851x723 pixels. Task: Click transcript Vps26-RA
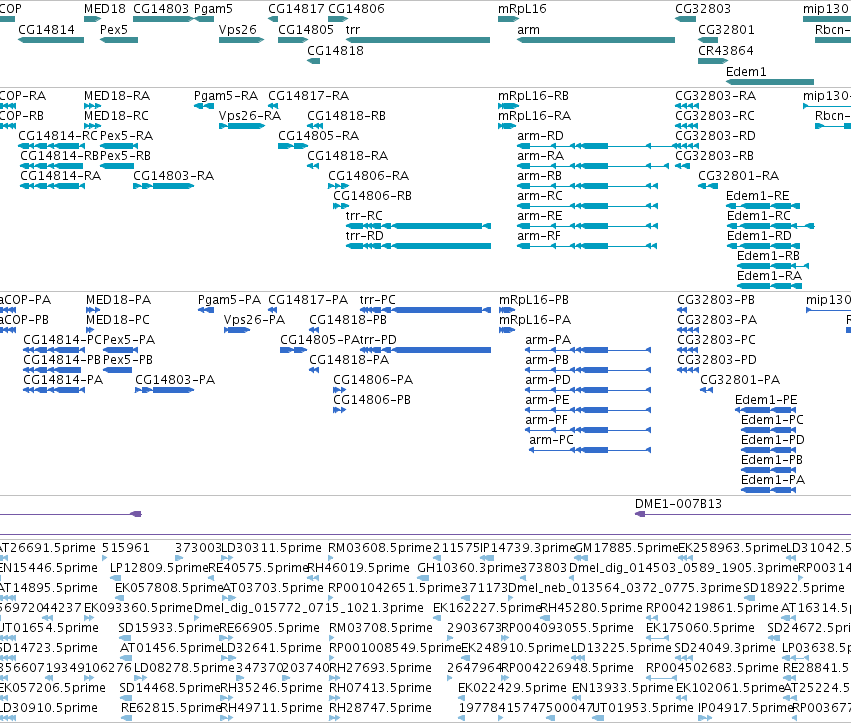(x=250, y=116)
